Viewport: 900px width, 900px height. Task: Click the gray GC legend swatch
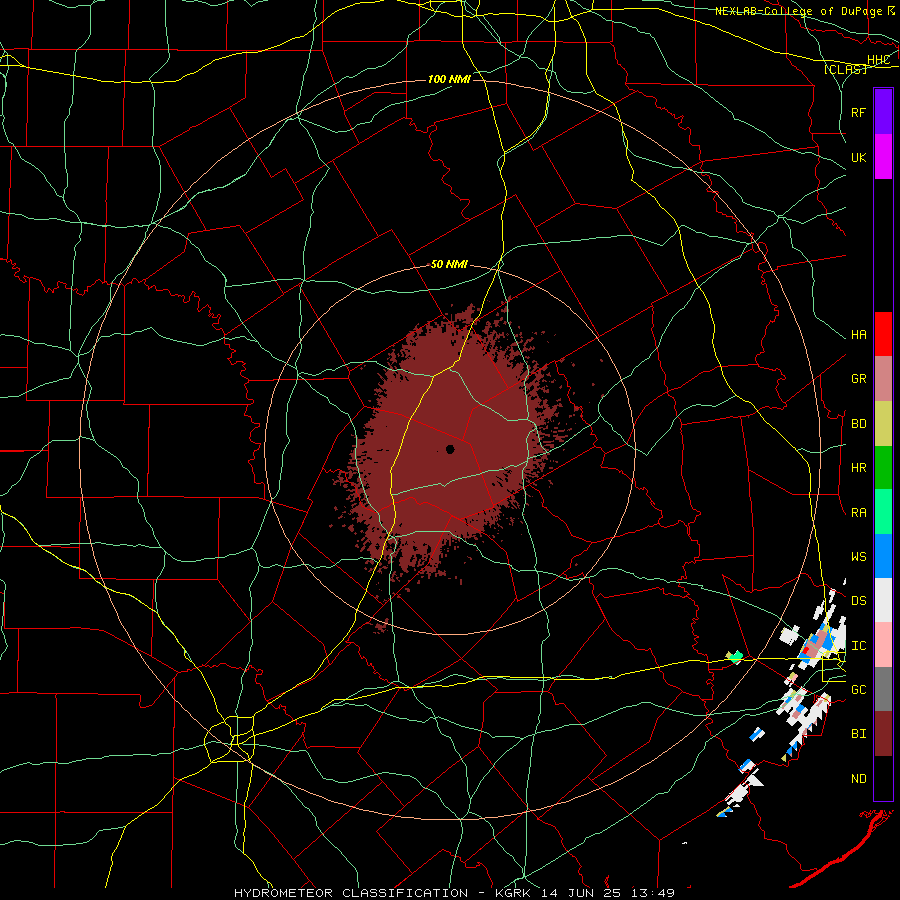tap(883, 689)
